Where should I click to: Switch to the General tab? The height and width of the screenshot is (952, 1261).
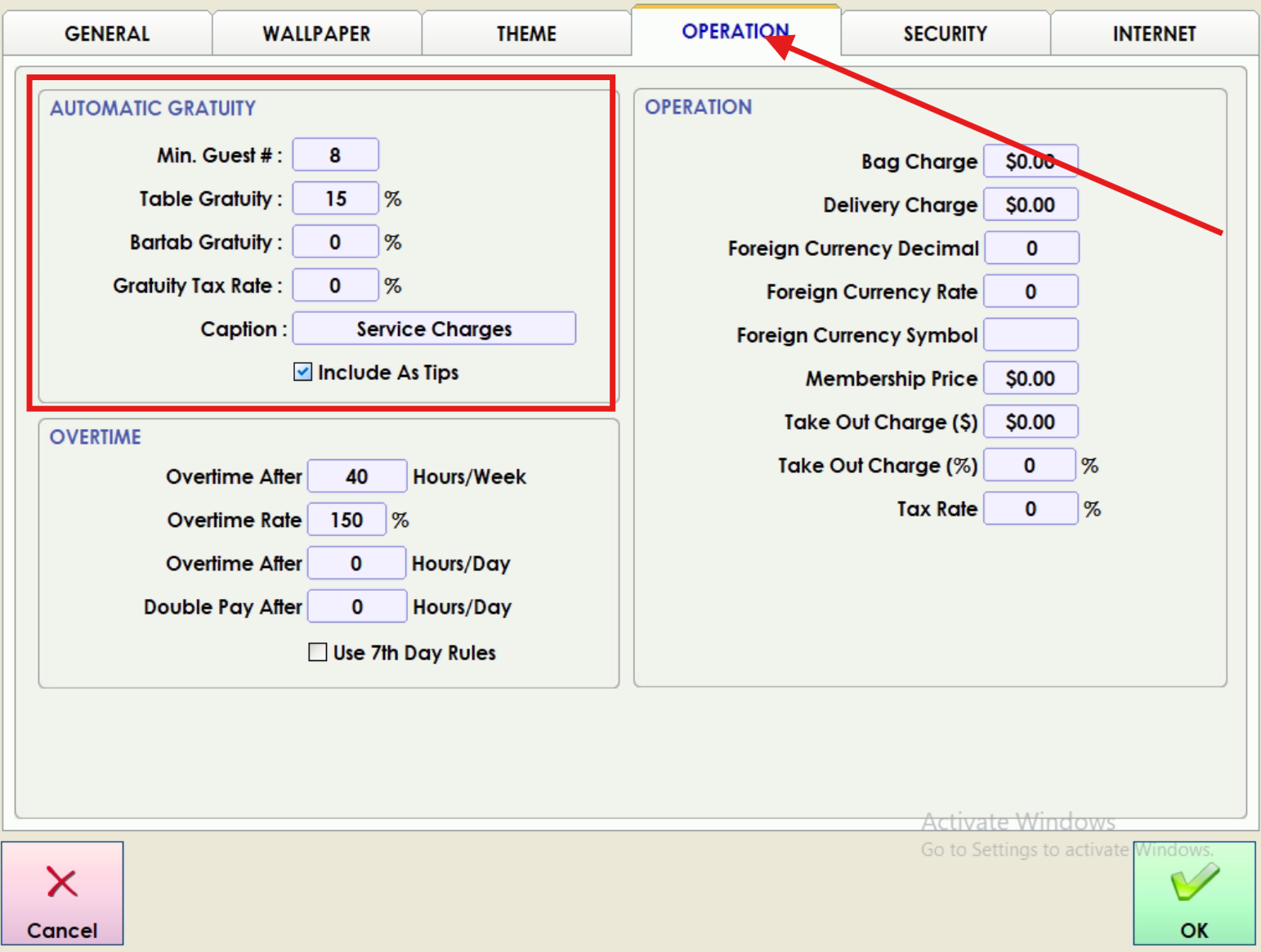(x=107, y=34)
